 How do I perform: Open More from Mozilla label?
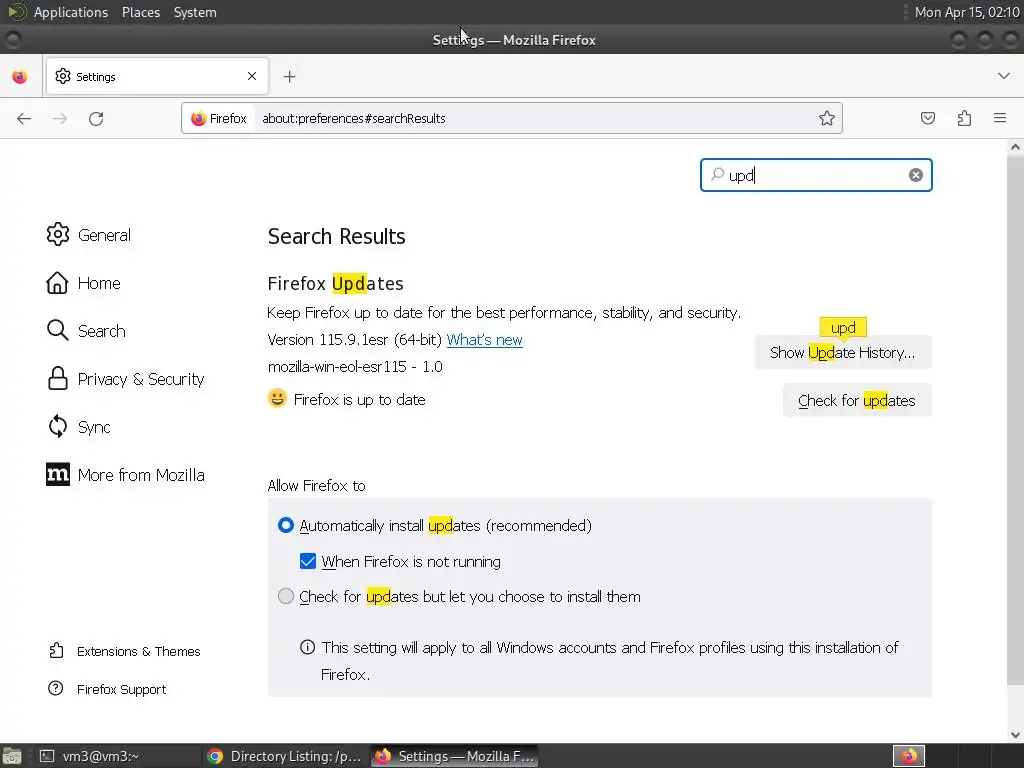pyautogui.click(x=141, y=475)
